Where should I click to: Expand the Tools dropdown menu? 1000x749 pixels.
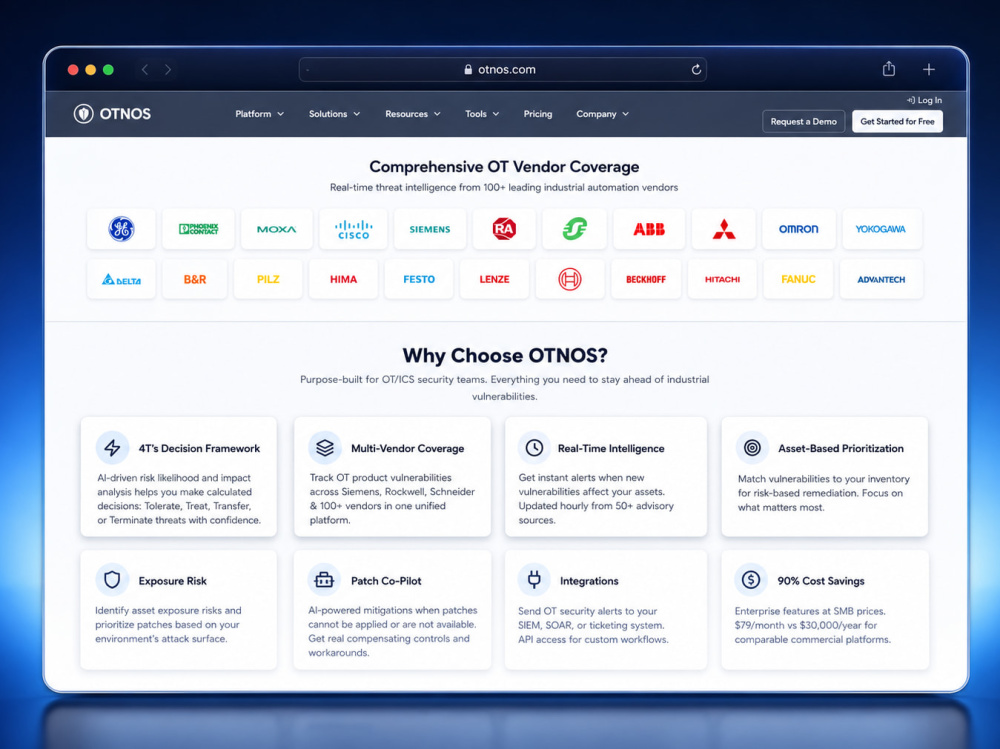click(482, 114)
